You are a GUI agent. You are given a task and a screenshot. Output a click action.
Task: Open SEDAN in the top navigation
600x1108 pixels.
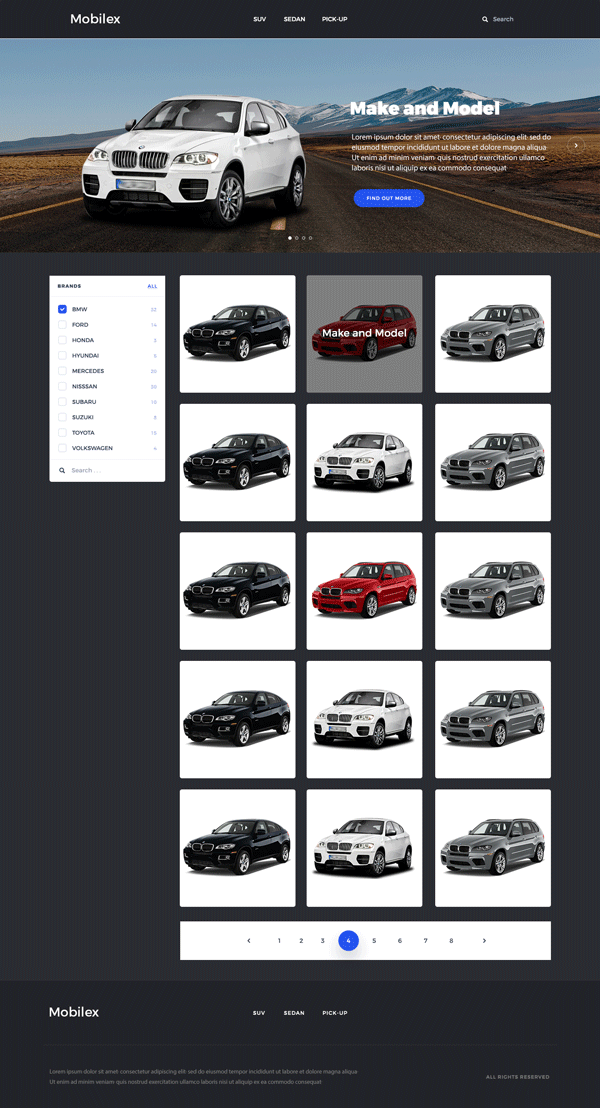click(294, 19)
